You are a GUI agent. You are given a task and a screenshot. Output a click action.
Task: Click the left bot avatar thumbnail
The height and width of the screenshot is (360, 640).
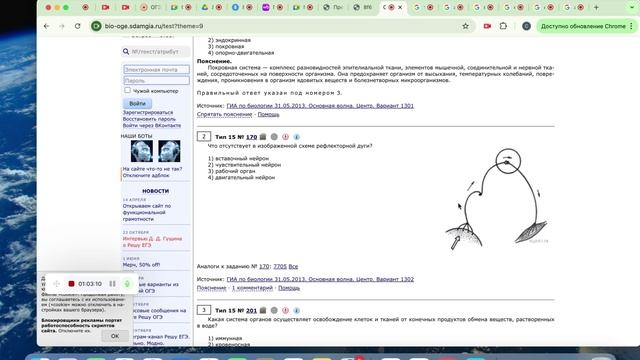(x=142, y=151)
